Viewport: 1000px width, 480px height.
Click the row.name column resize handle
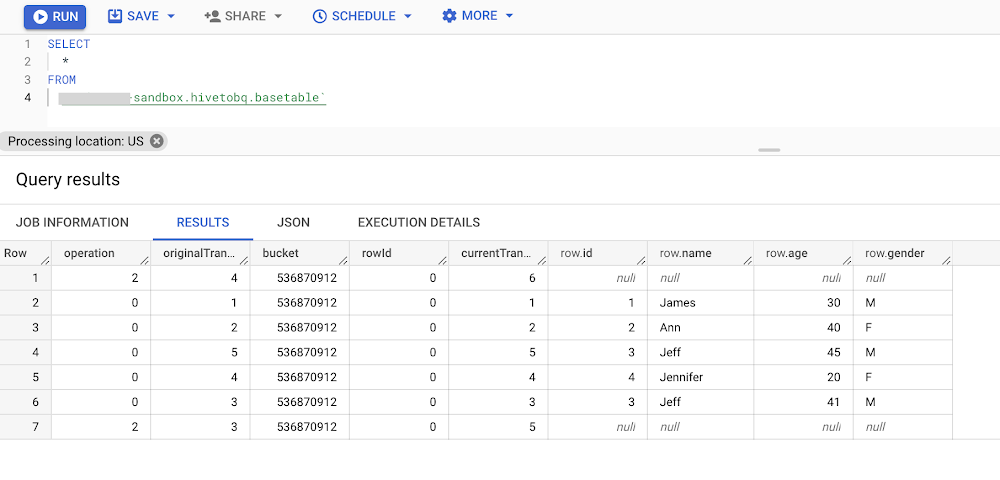tap(745, 260)
